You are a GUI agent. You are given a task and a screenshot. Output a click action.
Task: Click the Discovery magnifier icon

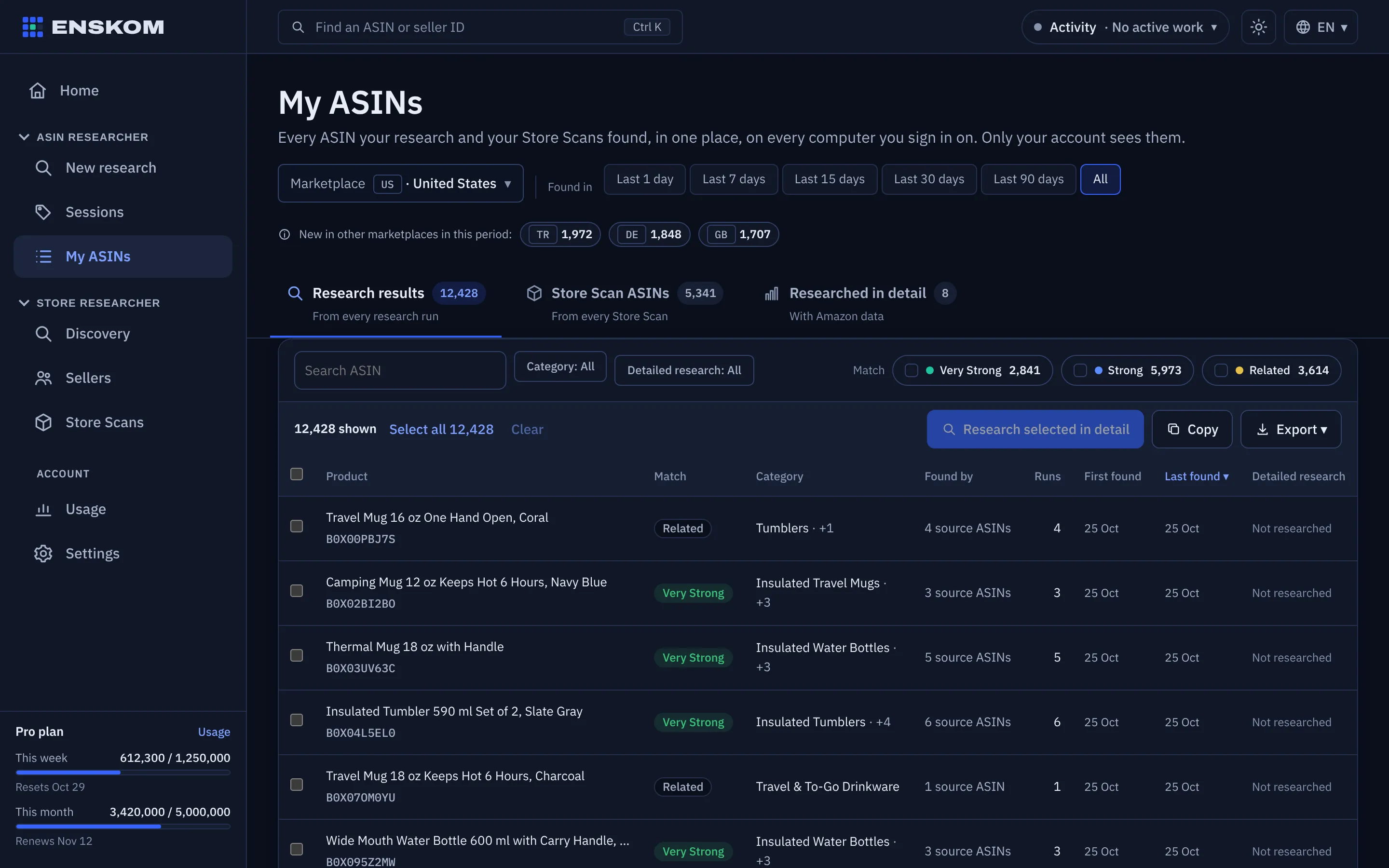tap(43, 334)
